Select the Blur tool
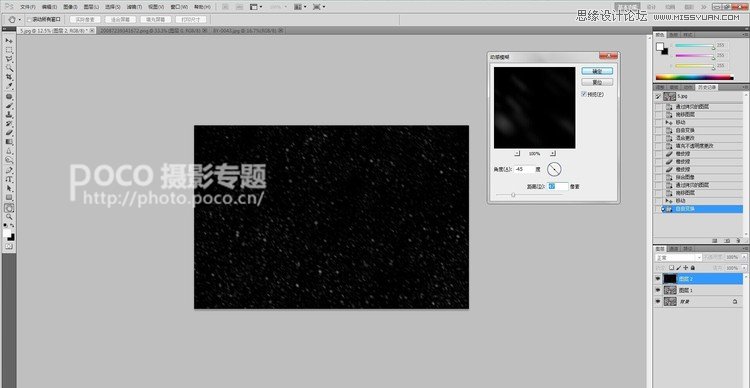 point(9,151)
